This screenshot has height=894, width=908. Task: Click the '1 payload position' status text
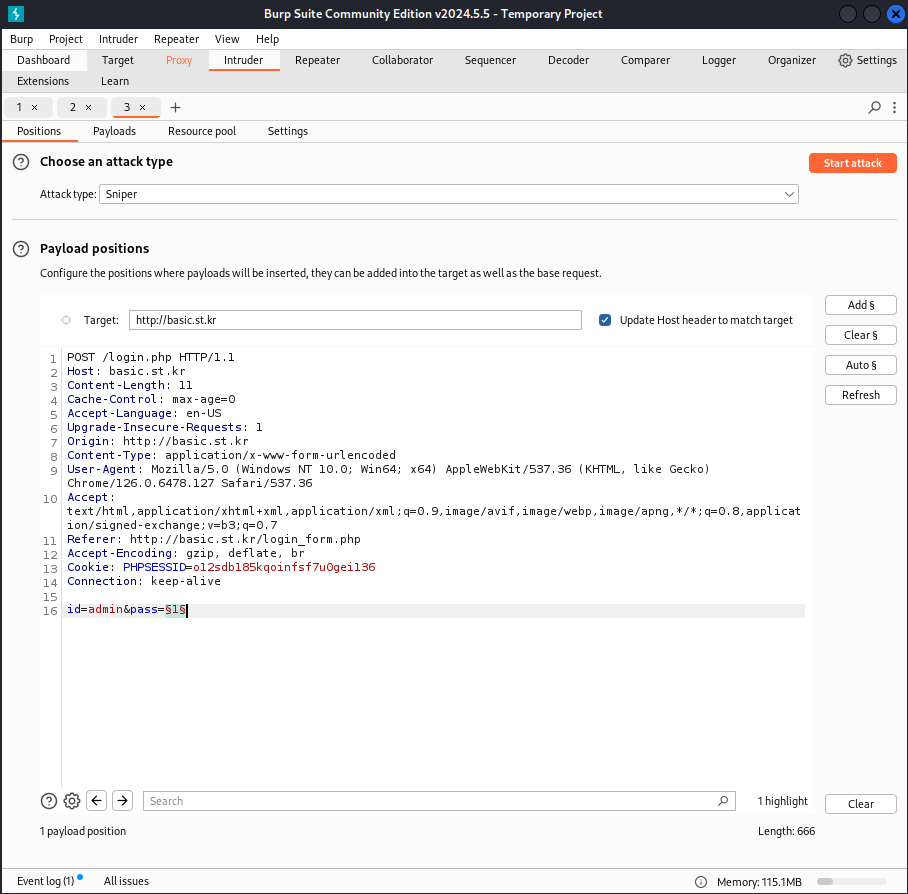pyautogui.click(x=83, y=831)
